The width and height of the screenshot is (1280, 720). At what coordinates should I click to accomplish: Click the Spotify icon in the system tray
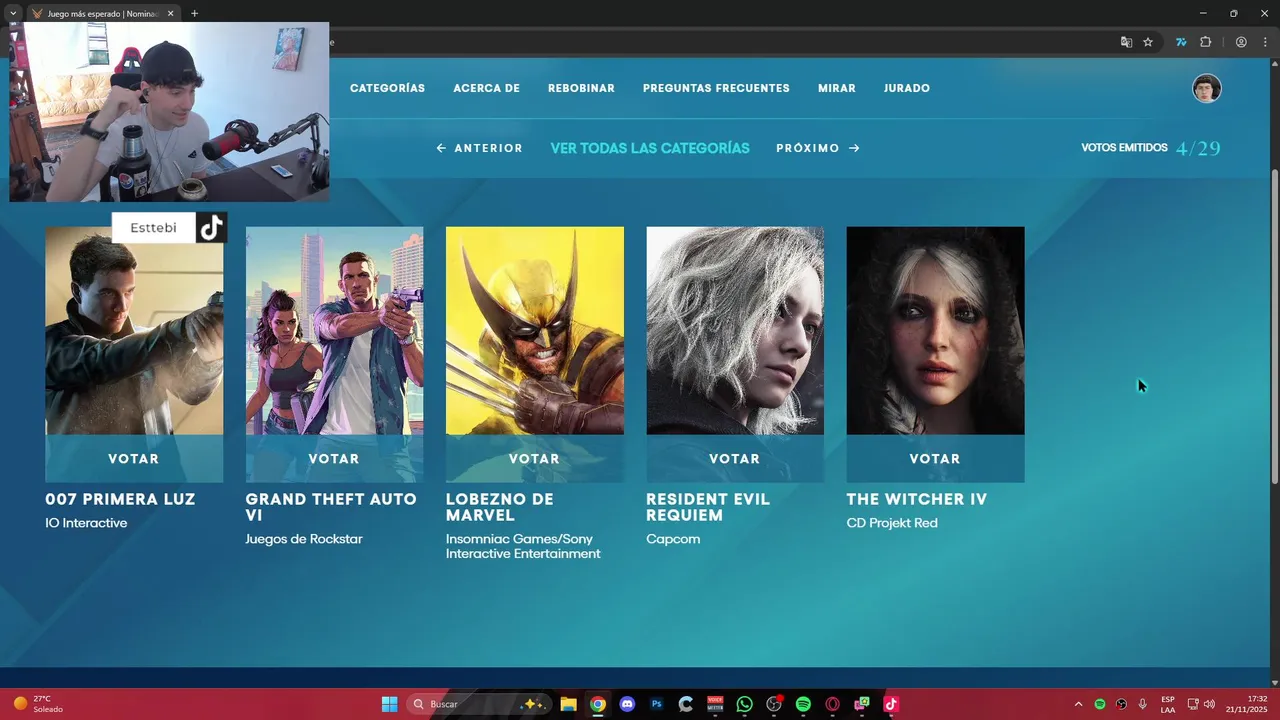[x=1100, y=704]
